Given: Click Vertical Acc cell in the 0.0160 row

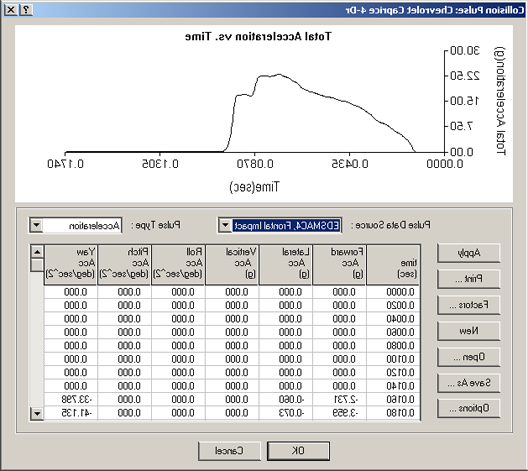Looking at the screenshot, I should click(232, 400).
